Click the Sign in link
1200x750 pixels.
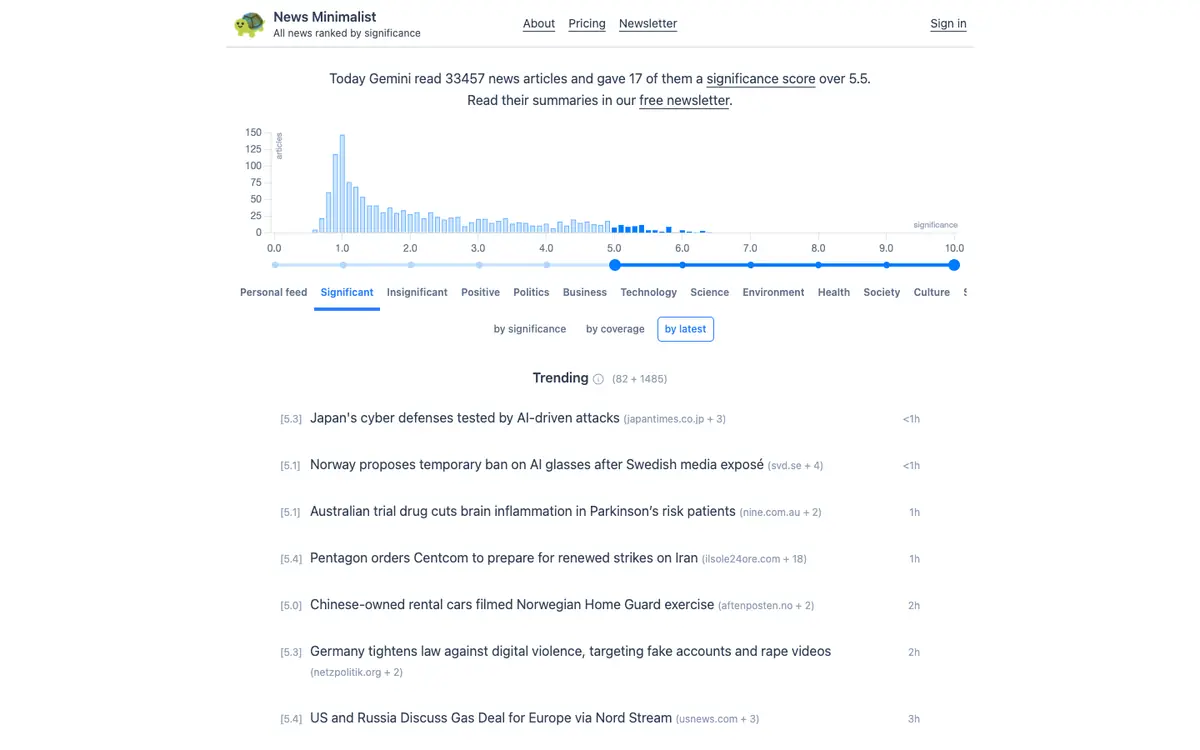(x=948, y=24)
